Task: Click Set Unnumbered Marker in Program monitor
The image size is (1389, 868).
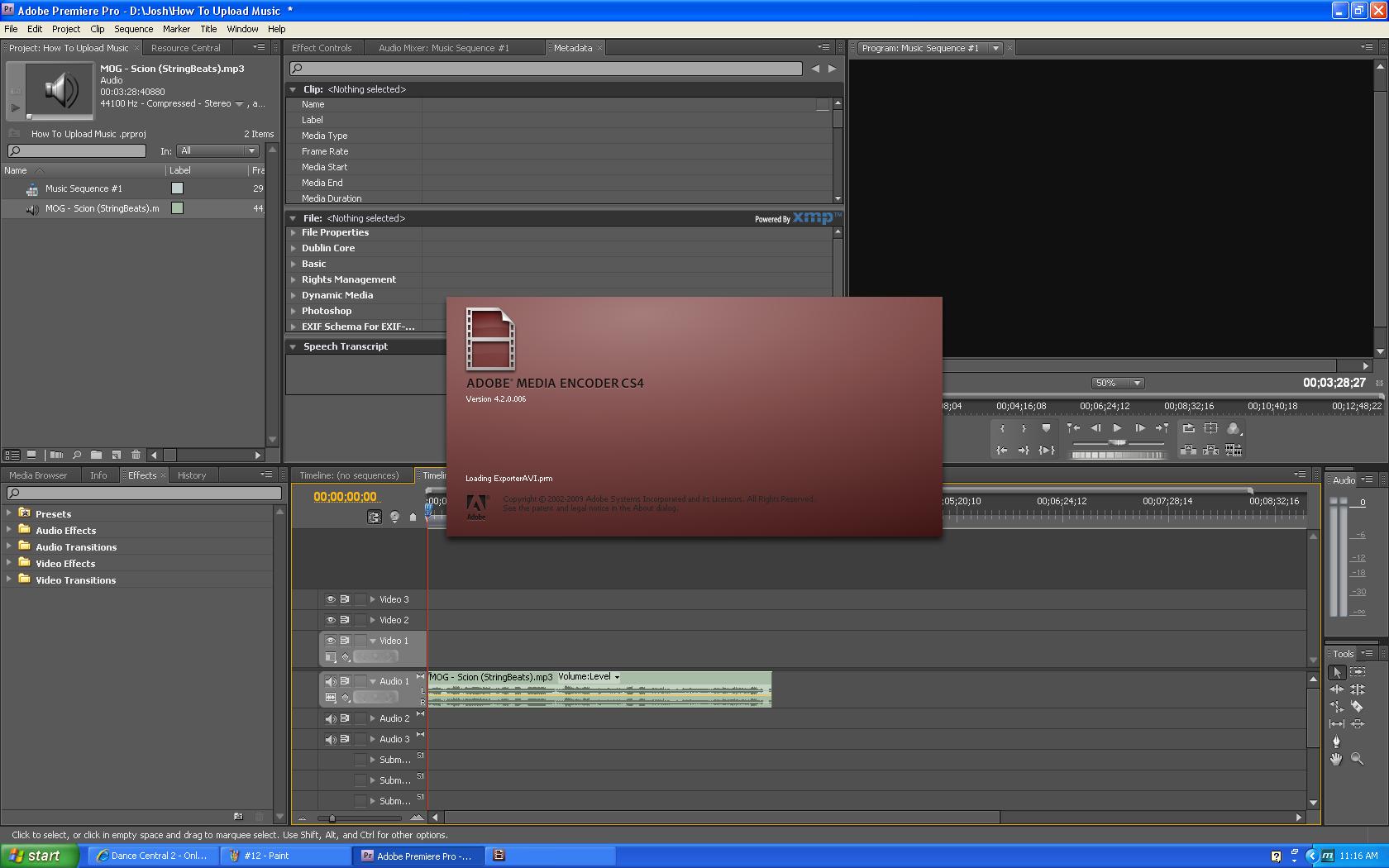Action: [1046, 428]
